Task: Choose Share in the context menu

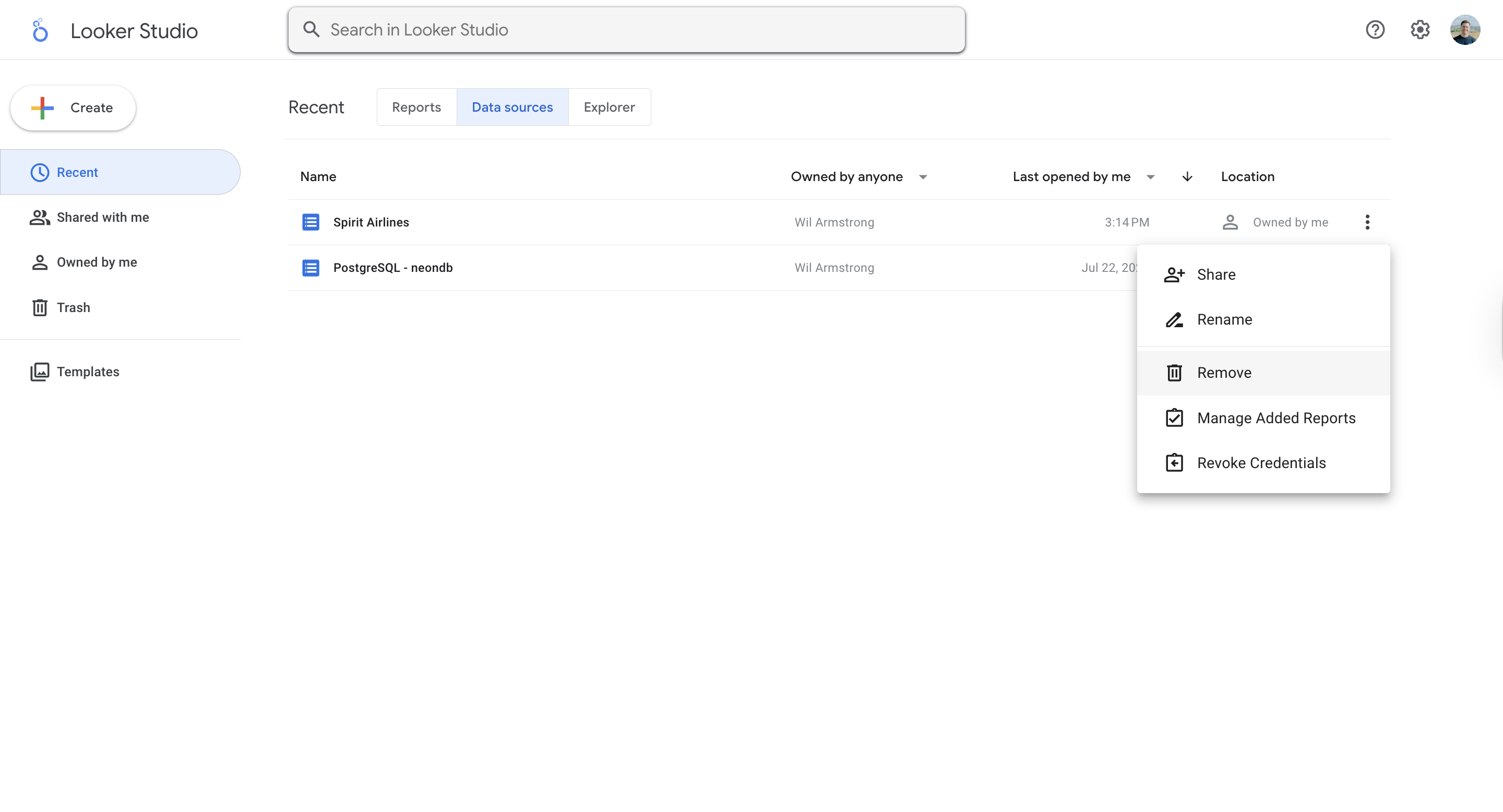Action: click(1216, 274)
